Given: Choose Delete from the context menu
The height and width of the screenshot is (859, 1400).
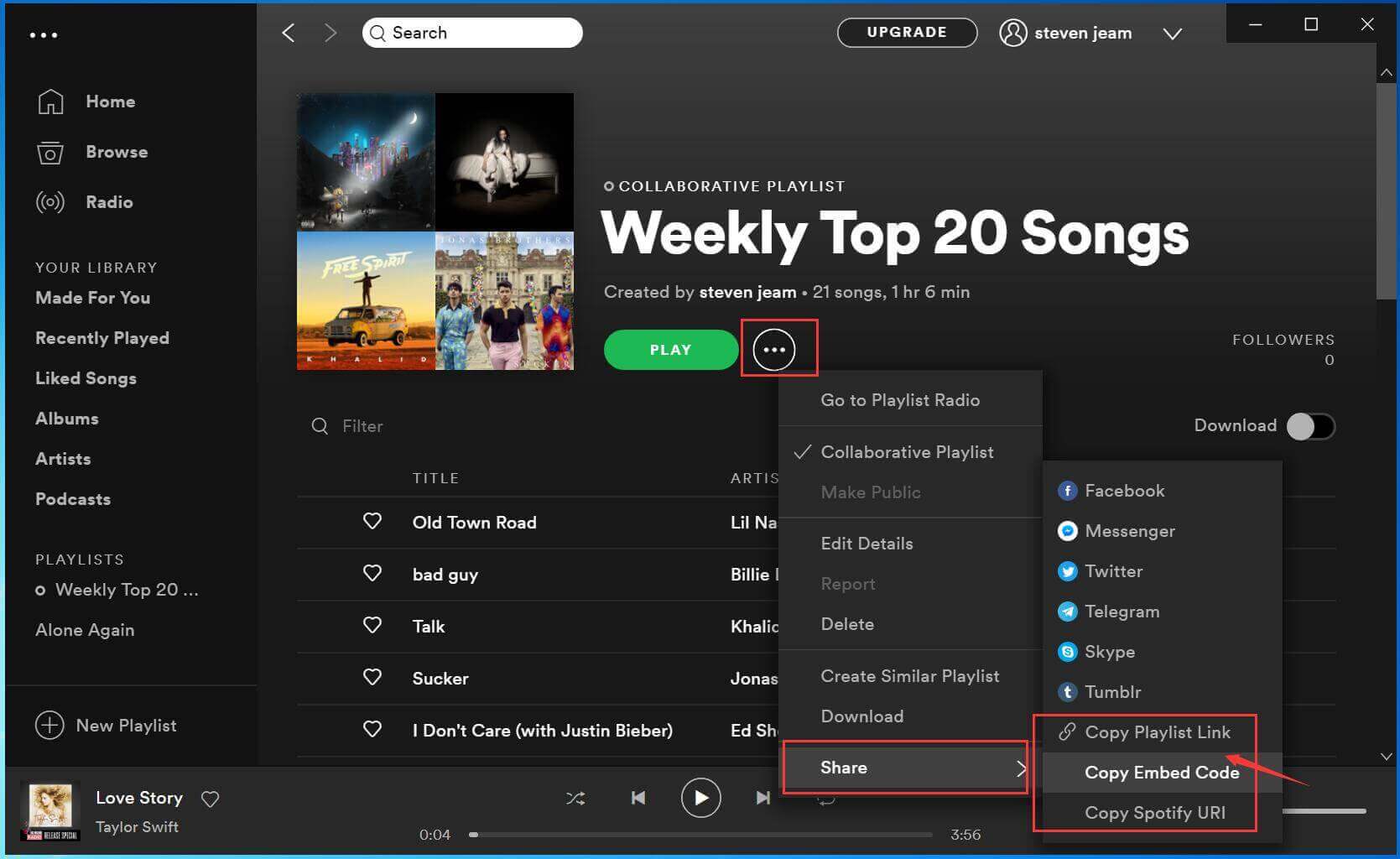Looking at the screenshot, I should tap(847, 624).
